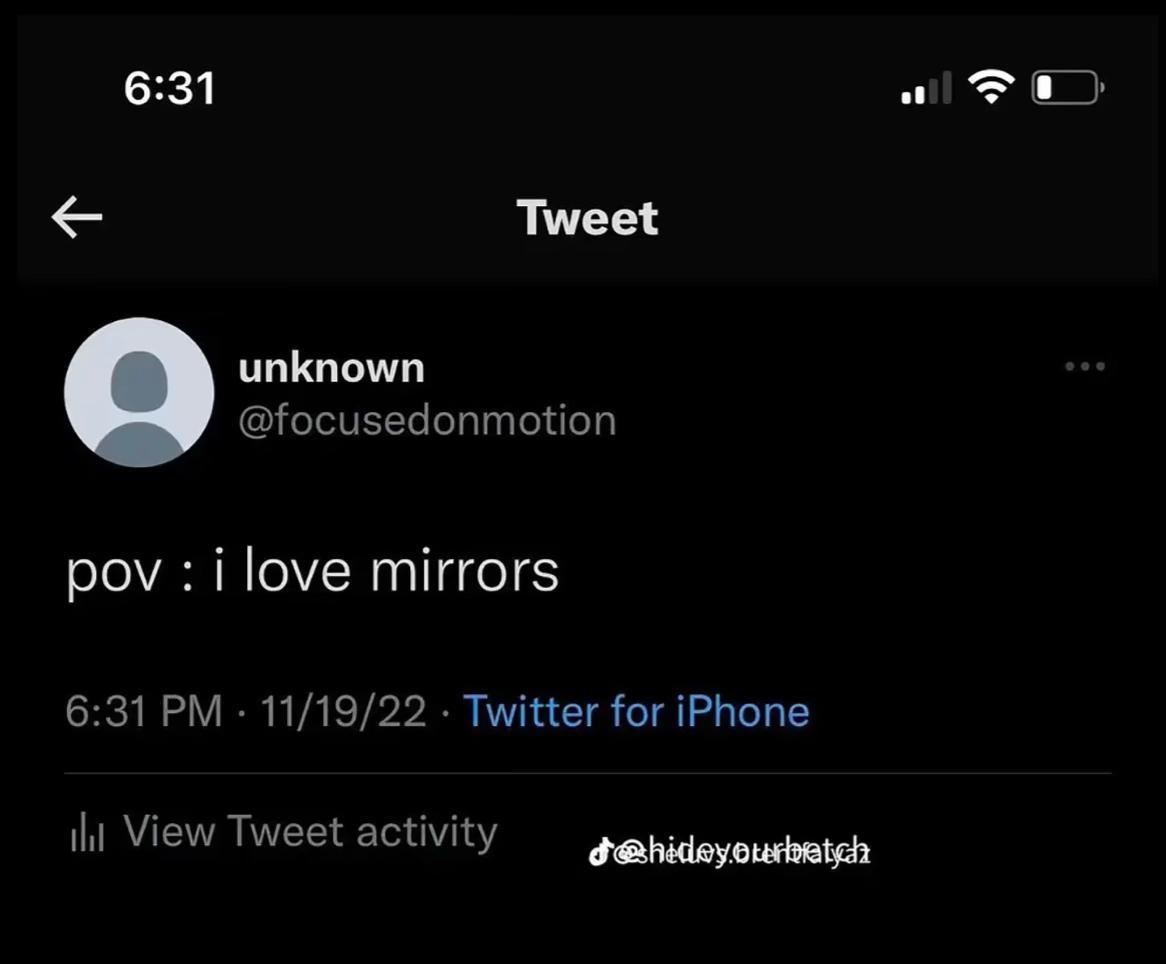Viewport: 1166px width, 964px height.
Task: Click the TikTok logo watermark
Action: [599, 852]
